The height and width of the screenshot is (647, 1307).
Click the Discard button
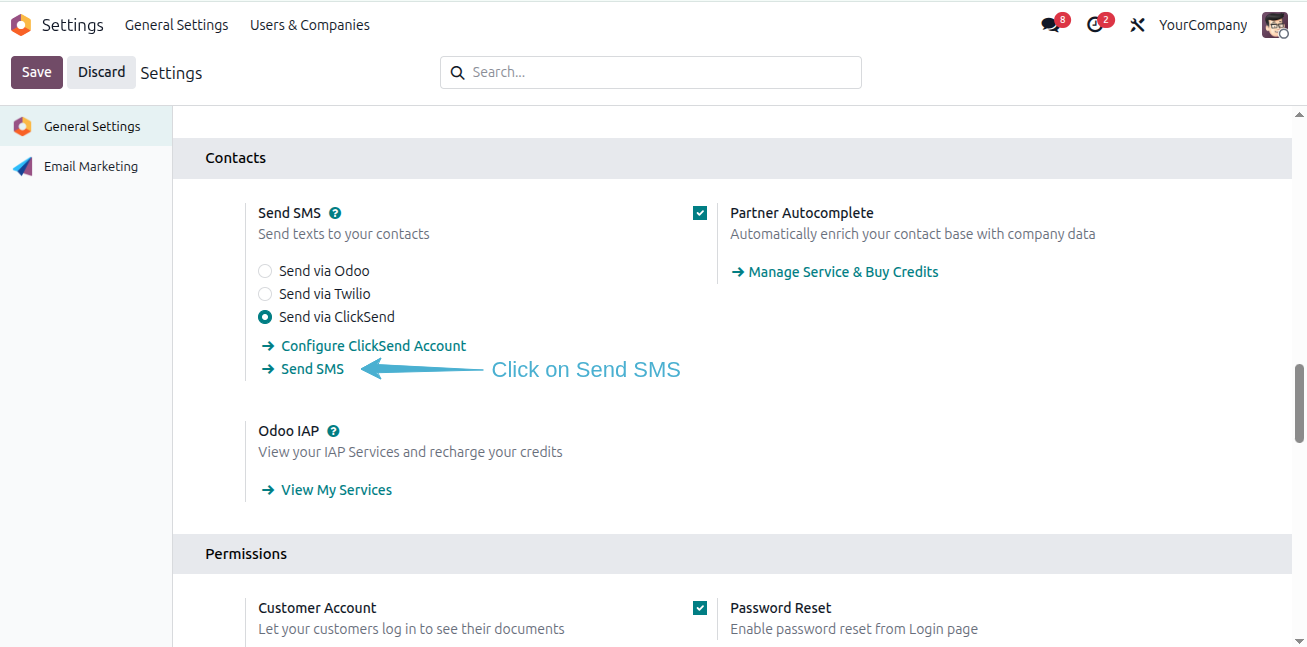tap(102, 72)
